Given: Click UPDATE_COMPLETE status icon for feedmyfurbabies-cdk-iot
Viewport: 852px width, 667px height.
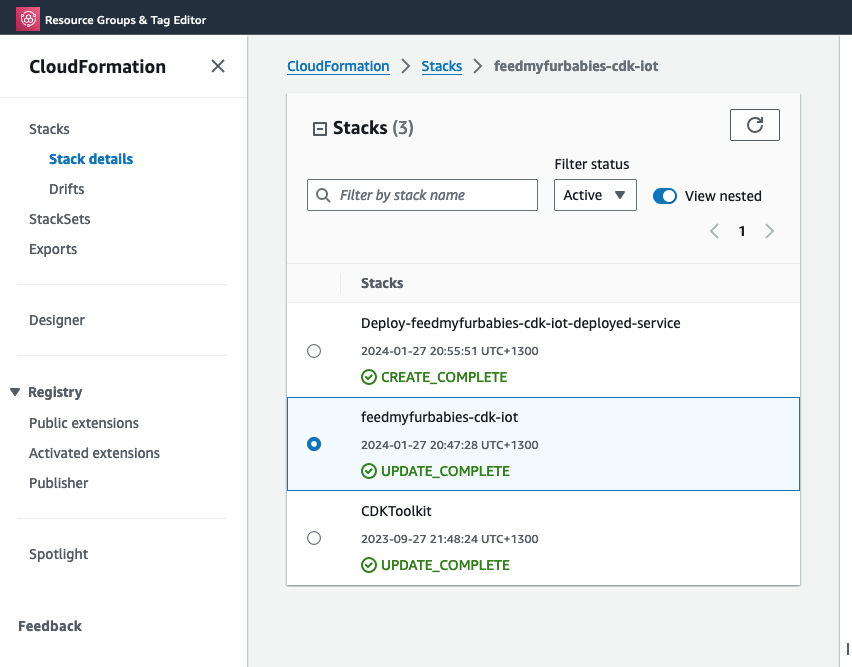Looking at the screenshot, I should click(369, 471).
